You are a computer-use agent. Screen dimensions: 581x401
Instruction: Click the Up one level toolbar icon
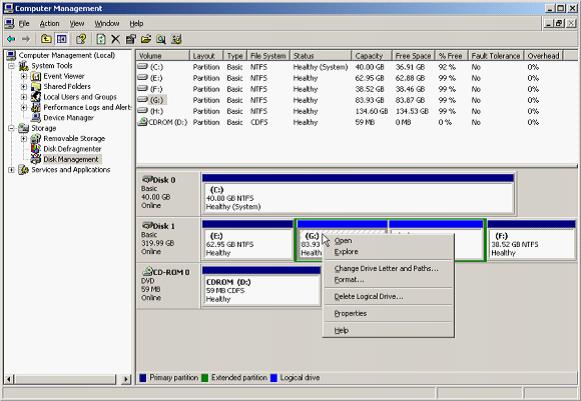pyautogui.click(x=46, y=39)
